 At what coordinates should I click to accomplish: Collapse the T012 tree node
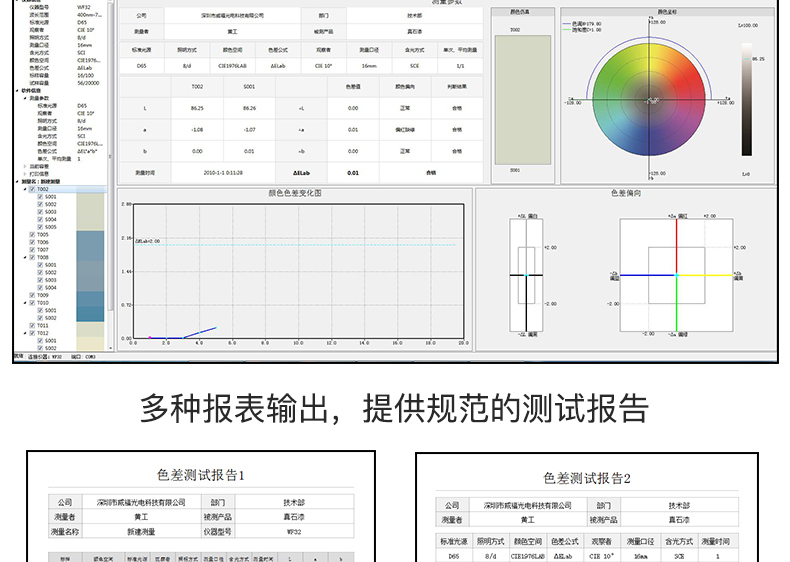coord(26,333)
